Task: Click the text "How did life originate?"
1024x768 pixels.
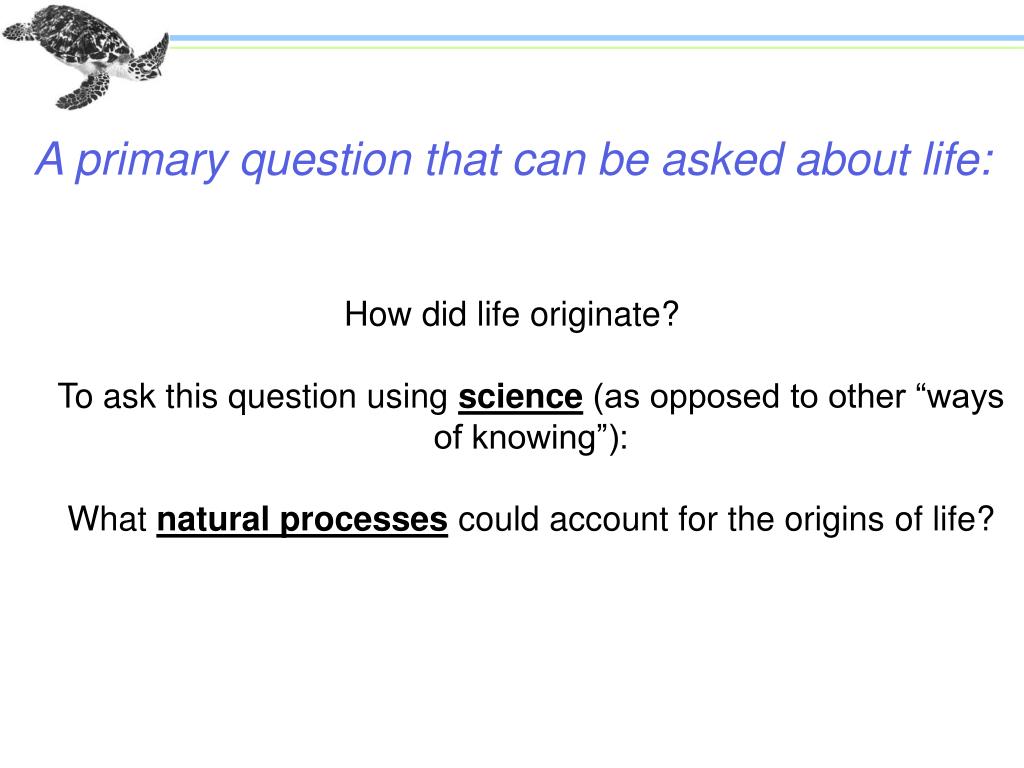Action: click(512, 315)
